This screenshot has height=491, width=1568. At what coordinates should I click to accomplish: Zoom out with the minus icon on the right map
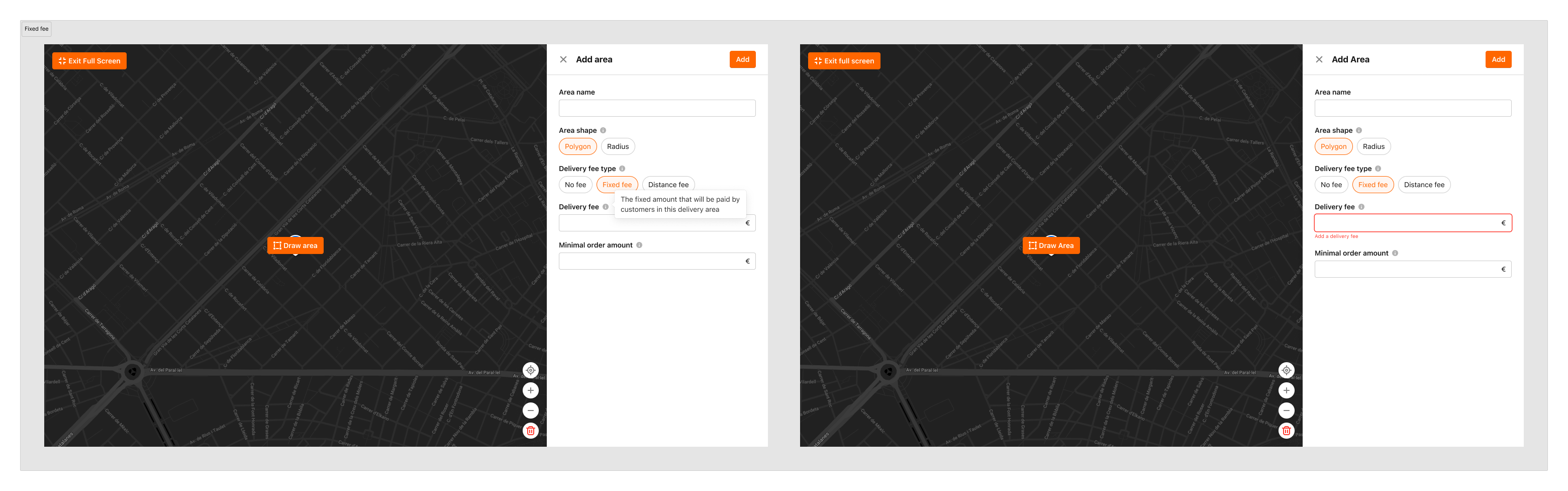[x=1286, y=411]
